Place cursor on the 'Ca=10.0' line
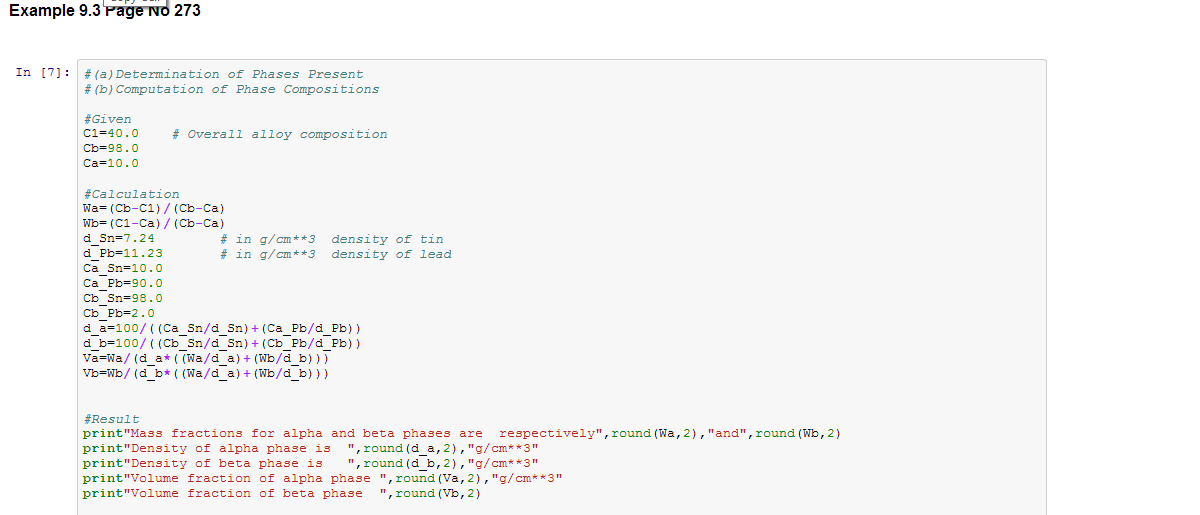This screenshot has width=1200, height=515. 111,163
